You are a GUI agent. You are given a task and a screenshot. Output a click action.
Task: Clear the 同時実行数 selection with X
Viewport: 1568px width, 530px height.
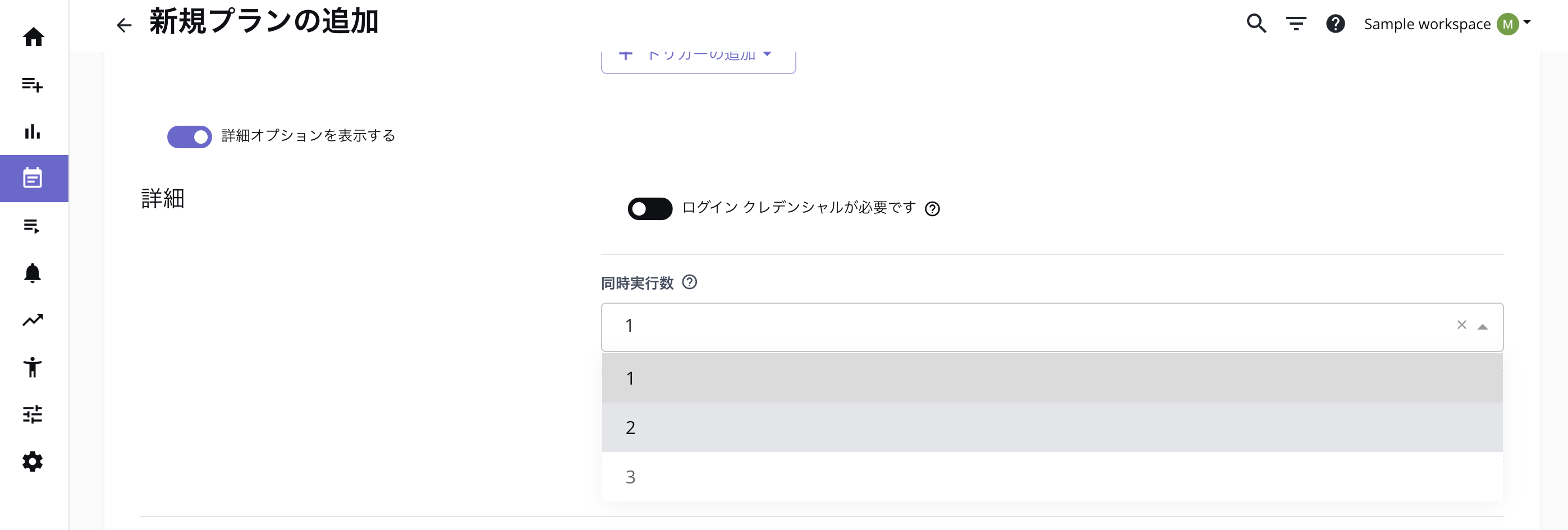tap(1461, 325)
